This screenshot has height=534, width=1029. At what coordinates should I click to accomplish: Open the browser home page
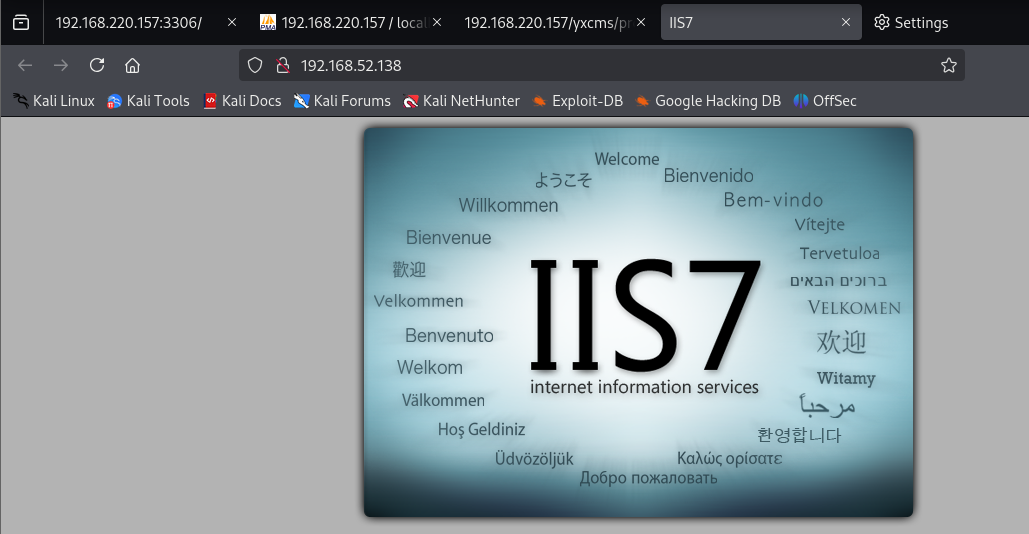133,65
